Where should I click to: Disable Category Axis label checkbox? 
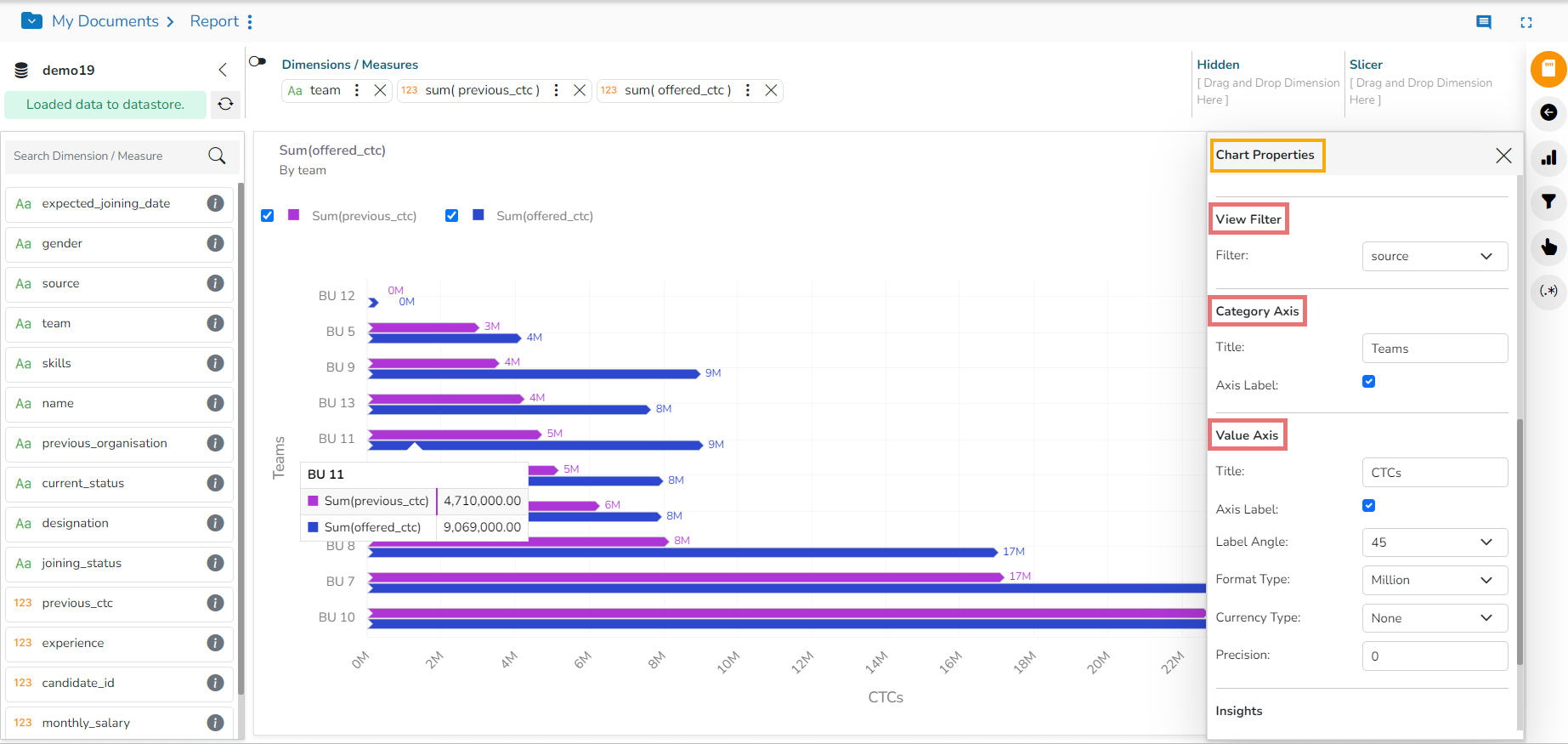click(x=1368, y=382)
